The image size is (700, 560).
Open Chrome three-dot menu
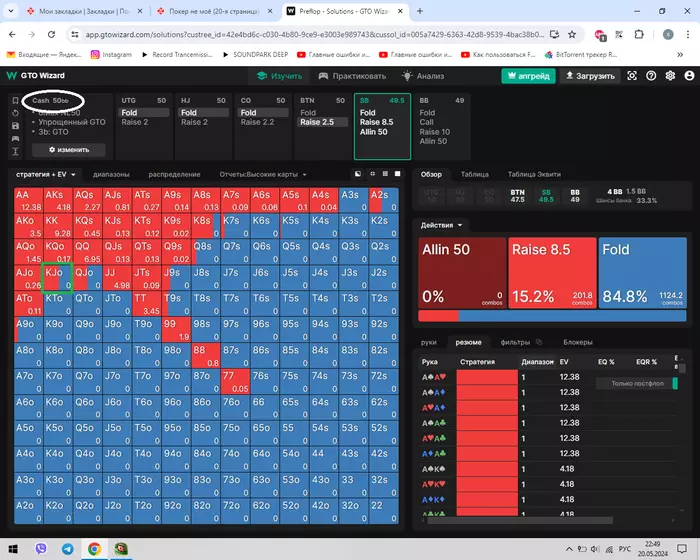tap(688, 34)
